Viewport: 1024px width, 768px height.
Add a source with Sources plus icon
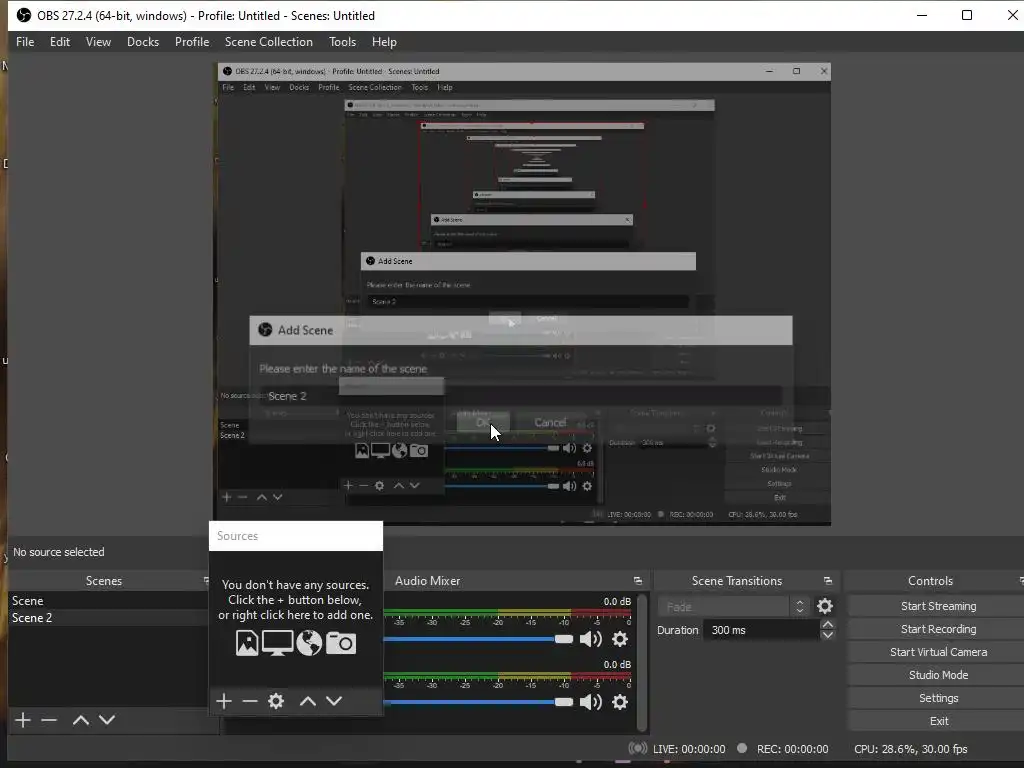coord(224,701)
